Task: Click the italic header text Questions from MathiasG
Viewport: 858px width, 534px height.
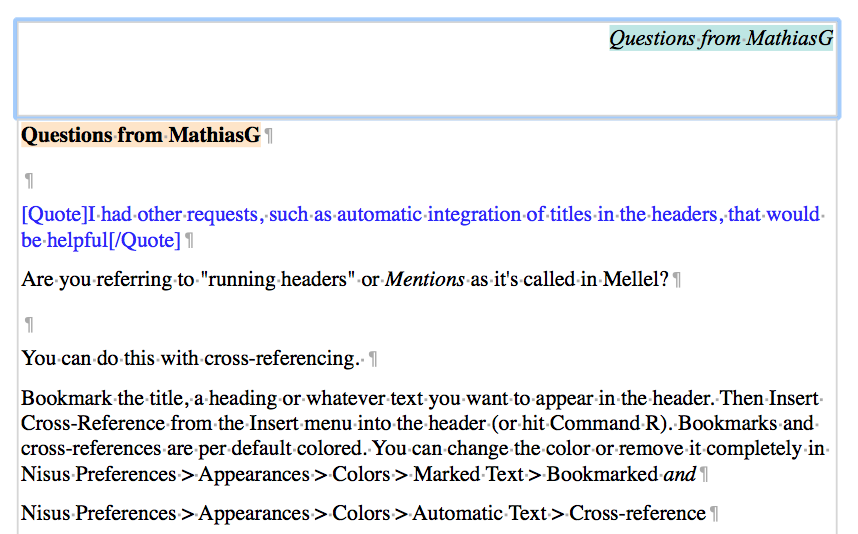Action: 721,38
